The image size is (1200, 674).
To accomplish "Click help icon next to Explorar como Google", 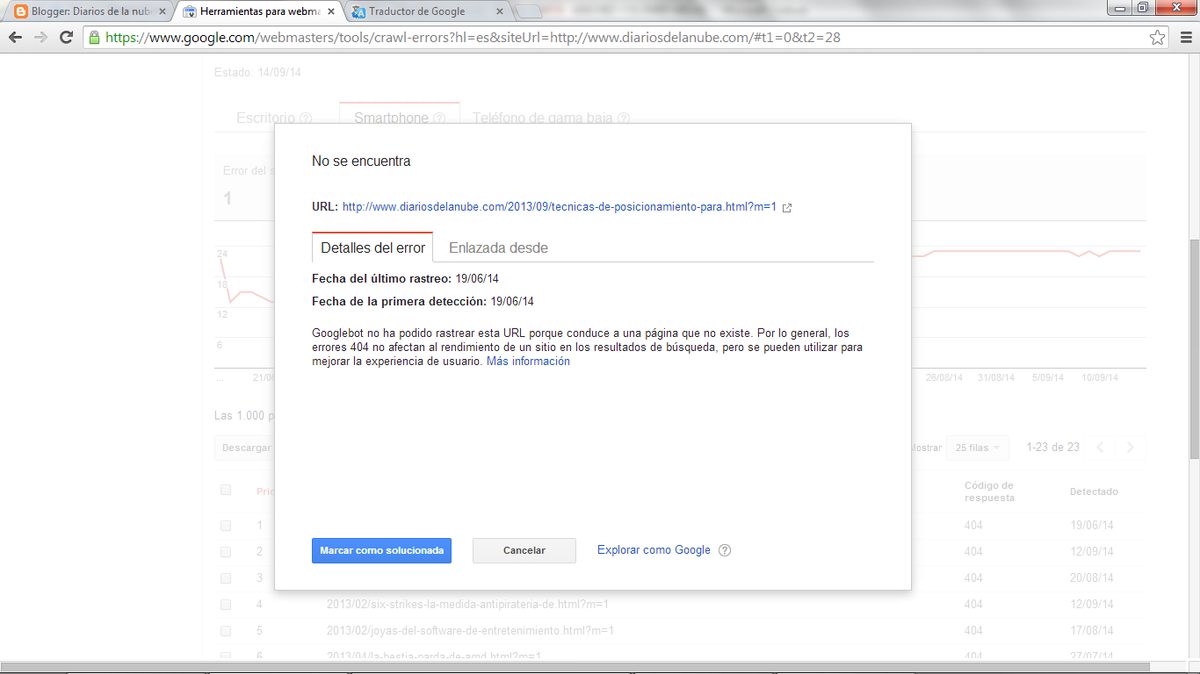I will pos(725,550).
